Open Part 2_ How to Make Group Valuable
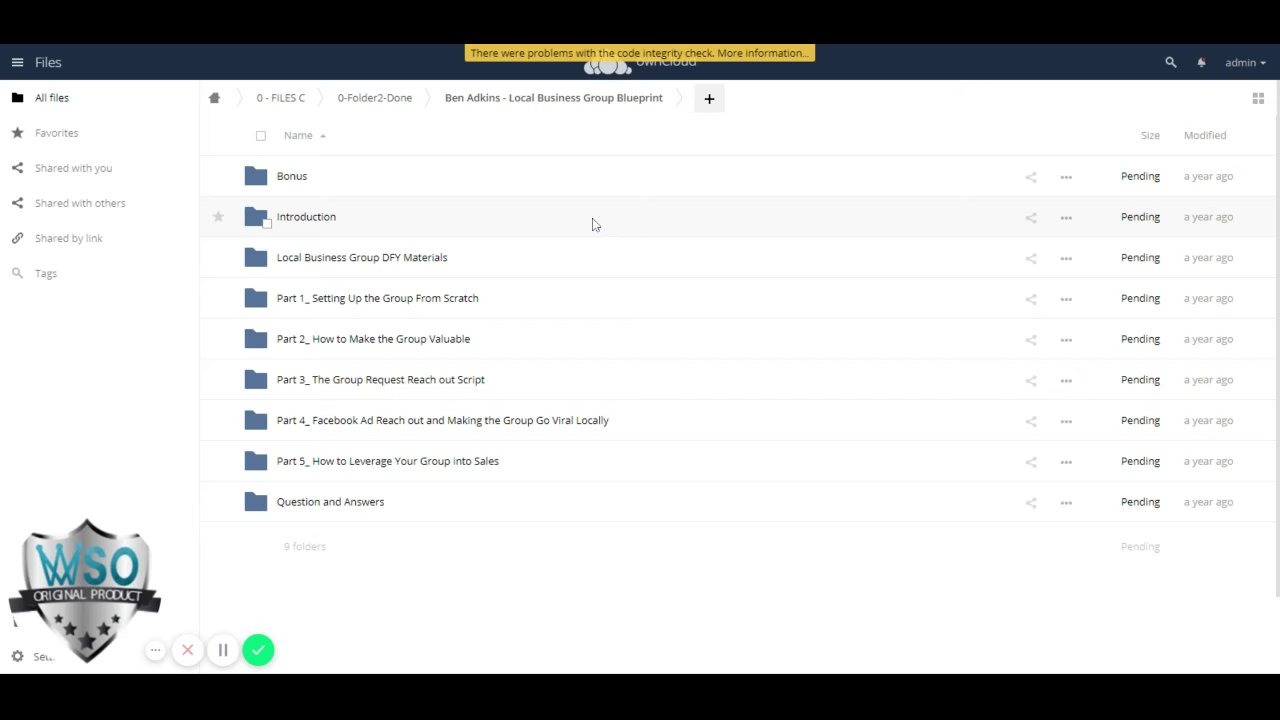The image size is (1280, 720). [x=373, y=339]
